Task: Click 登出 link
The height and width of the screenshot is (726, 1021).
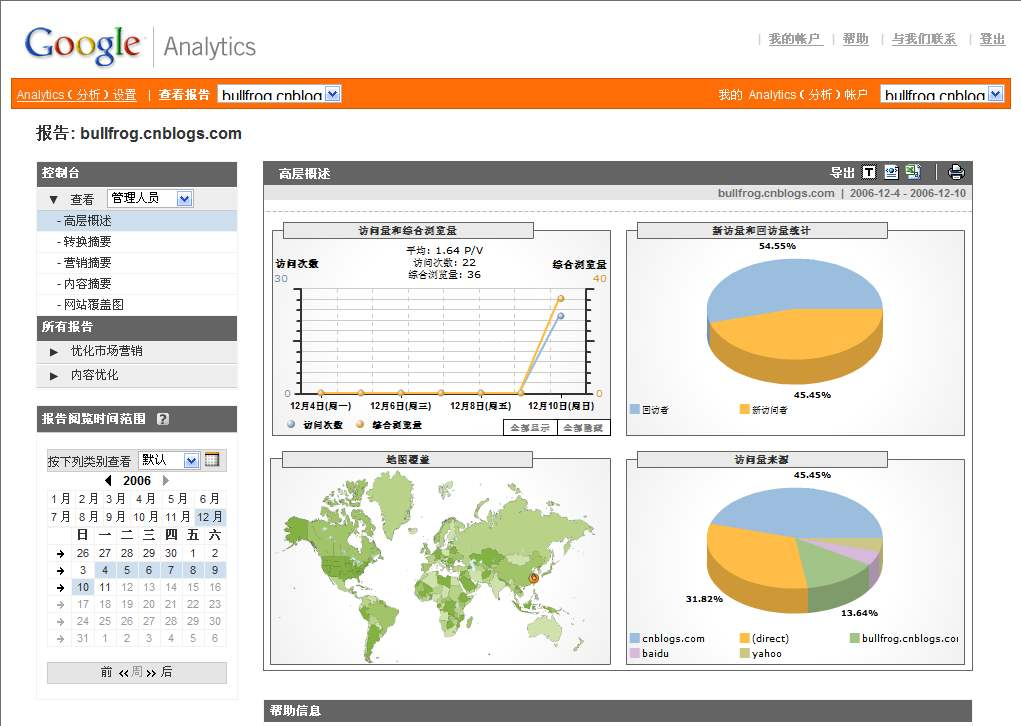Action: (x=992, y=39)
